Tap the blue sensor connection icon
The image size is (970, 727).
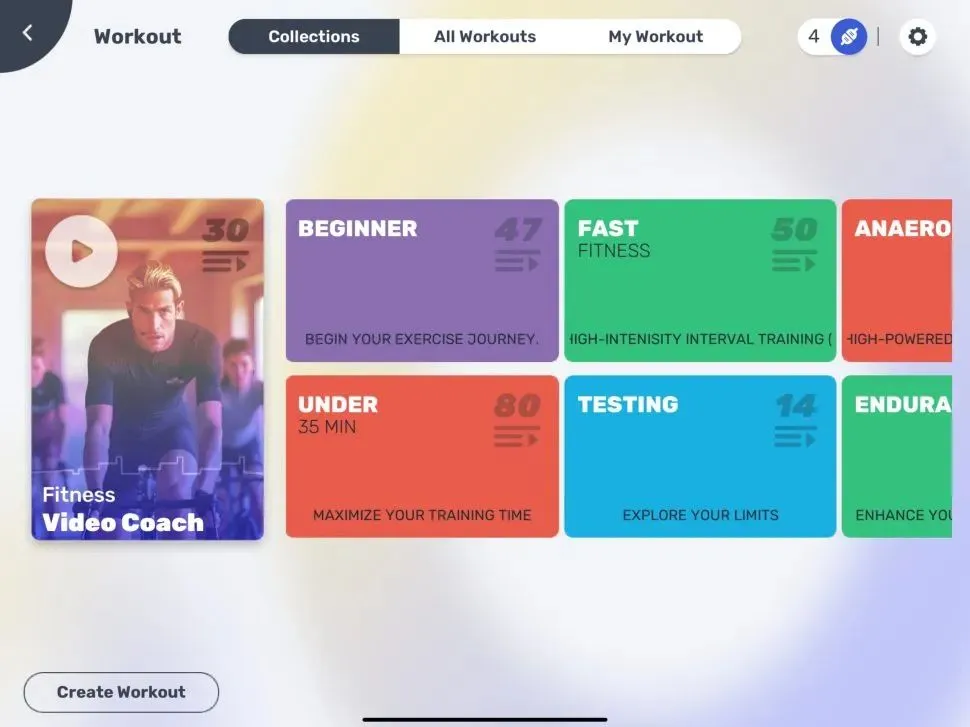(x=849, y=38)
